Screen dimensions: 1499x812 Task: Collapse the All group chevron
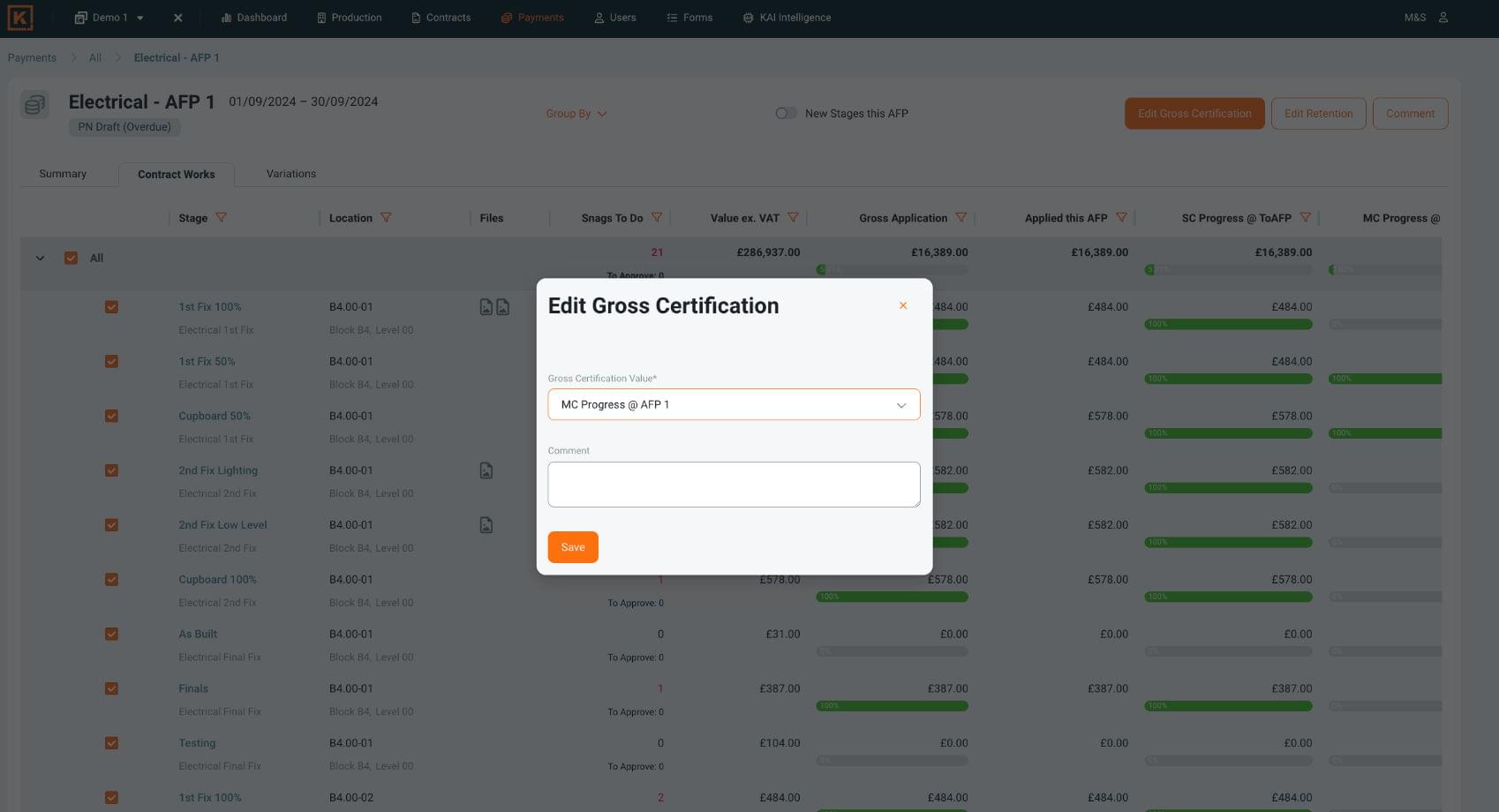pos(40,259)
